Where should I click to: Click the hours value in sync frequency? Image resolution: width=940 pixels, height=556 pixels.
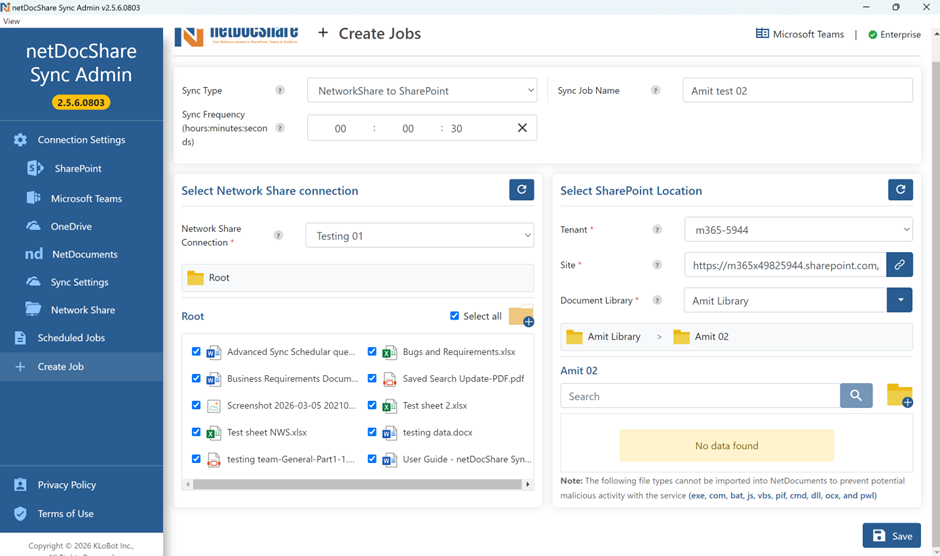click(341, 128)
